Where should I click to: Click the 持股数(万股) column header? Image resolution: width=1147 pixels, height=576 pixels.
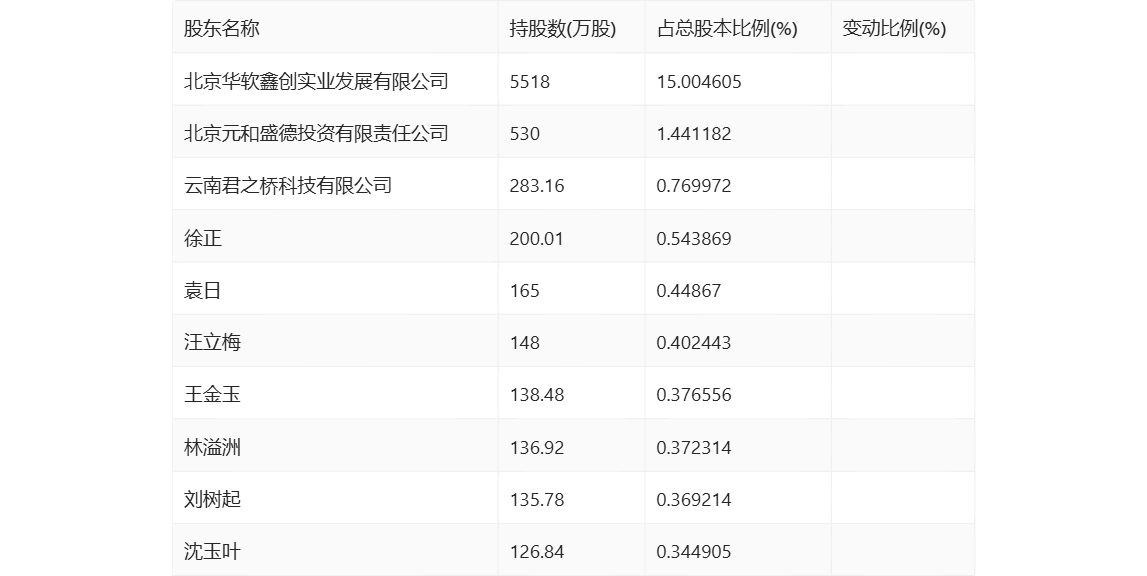click(x=563, y=29)
